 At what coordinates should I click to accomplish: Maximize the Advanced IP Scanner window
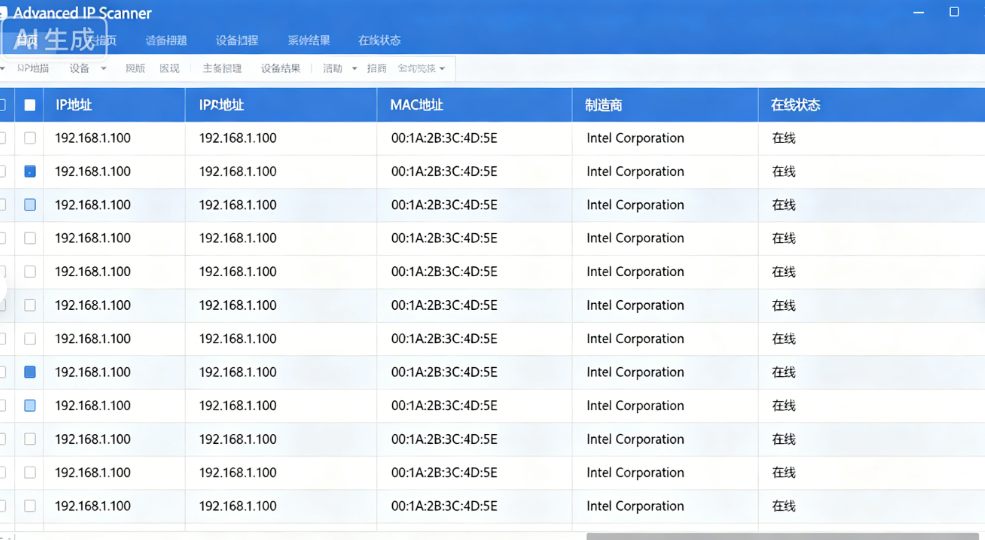tap(953, 12)
